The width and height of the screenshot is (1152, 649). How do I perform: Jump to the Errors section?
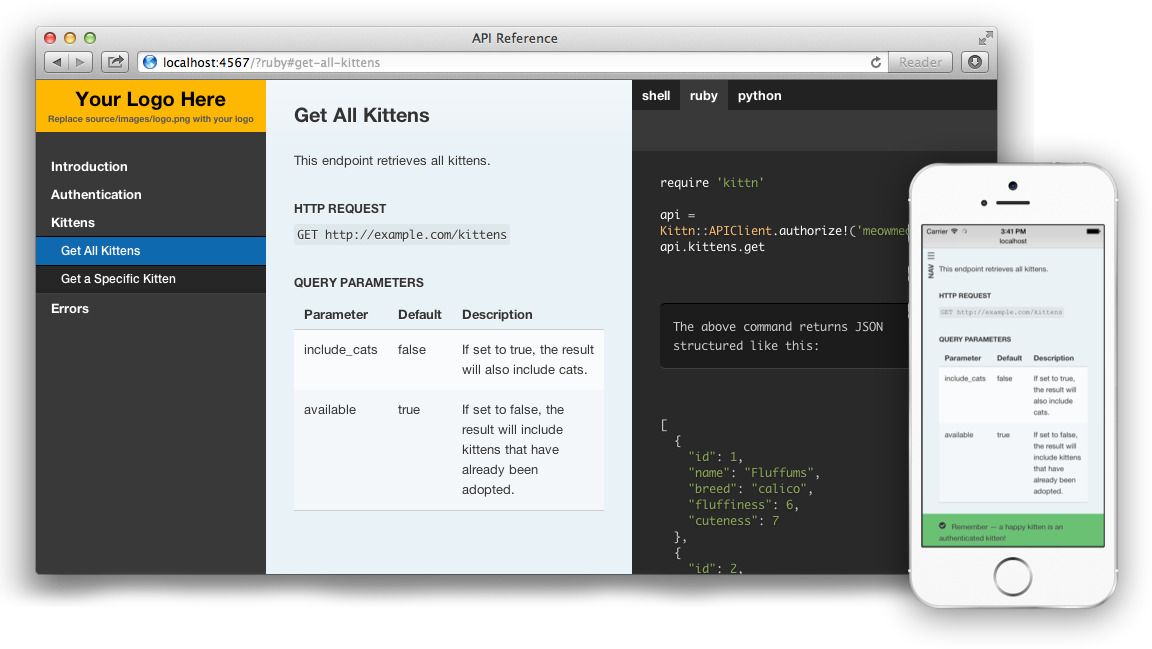(69, 308)
